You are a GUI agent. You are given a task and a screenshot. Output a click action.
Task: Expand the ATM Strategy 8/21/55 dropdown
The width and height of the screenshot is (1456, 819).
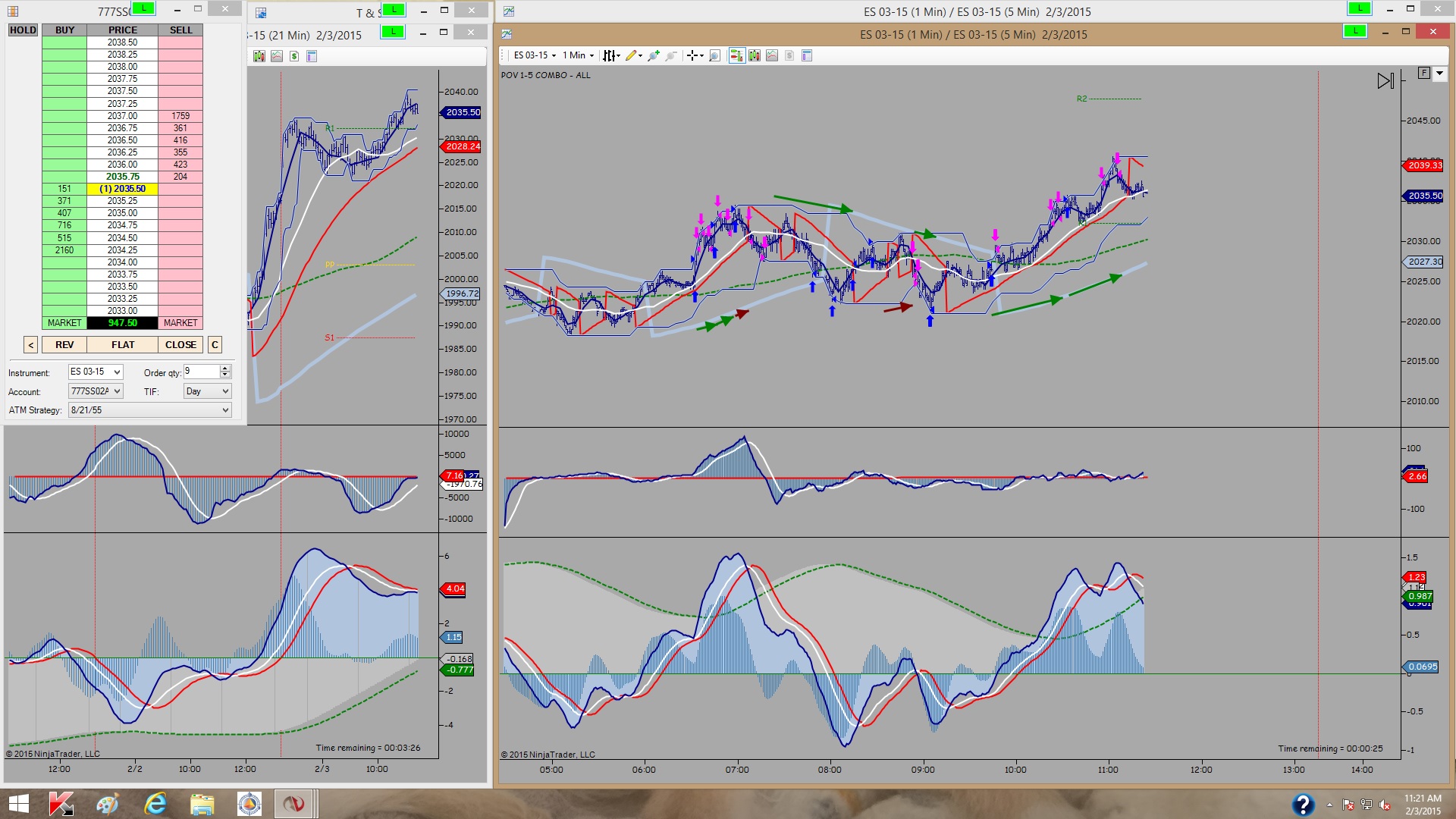[x=149, y=410]
